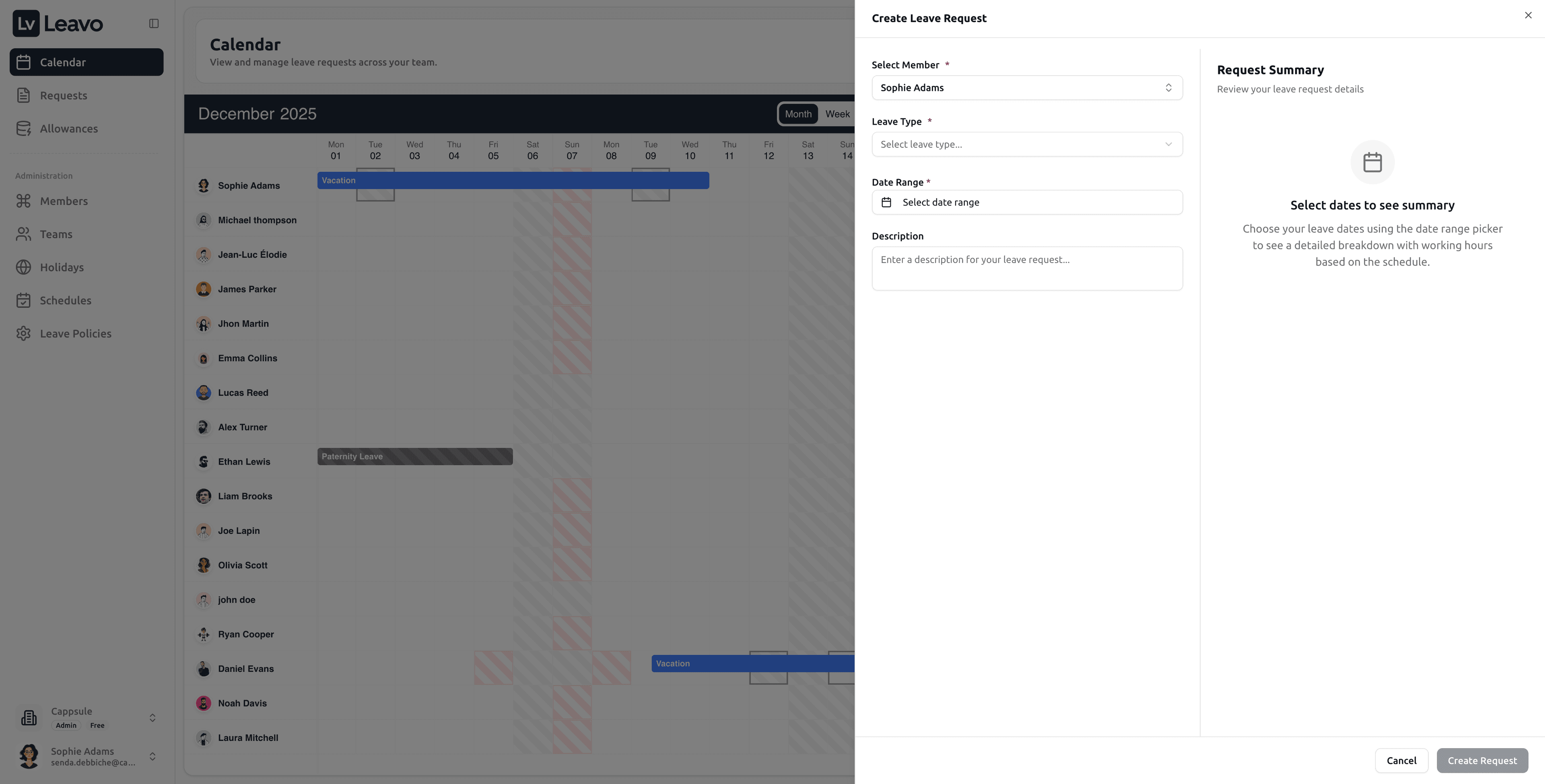Open the Sophie Adams account menu
The image size is (1545, 784).
(x=152, y=756)
